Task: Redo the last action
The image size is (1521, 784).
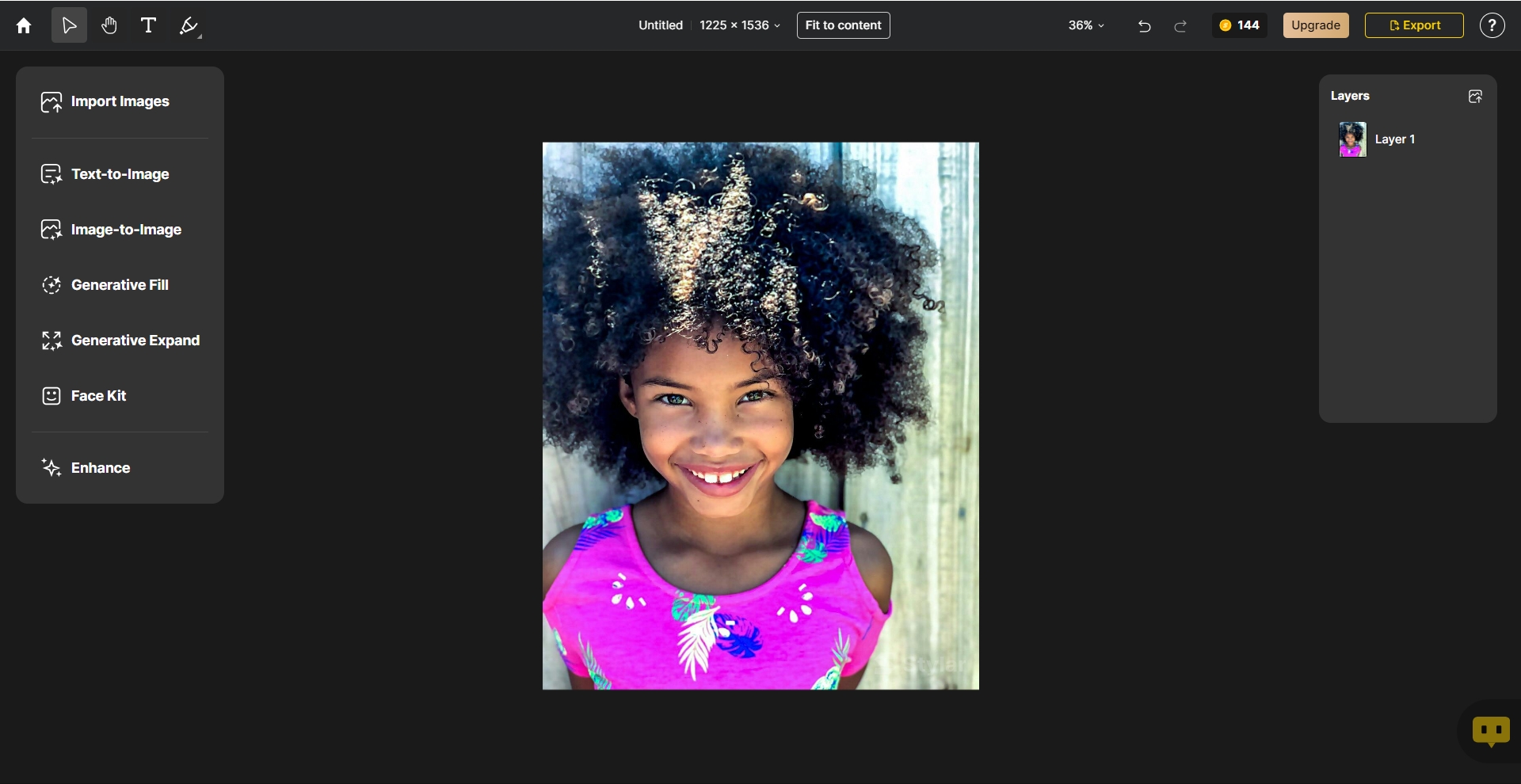Action: tap(1180, 25)
